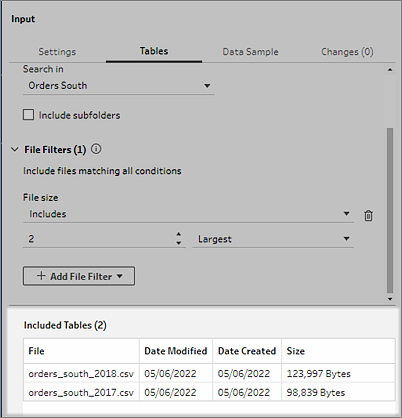Open the Search in Orders South dropdown
402x418 pixels.
click(119, 86)
